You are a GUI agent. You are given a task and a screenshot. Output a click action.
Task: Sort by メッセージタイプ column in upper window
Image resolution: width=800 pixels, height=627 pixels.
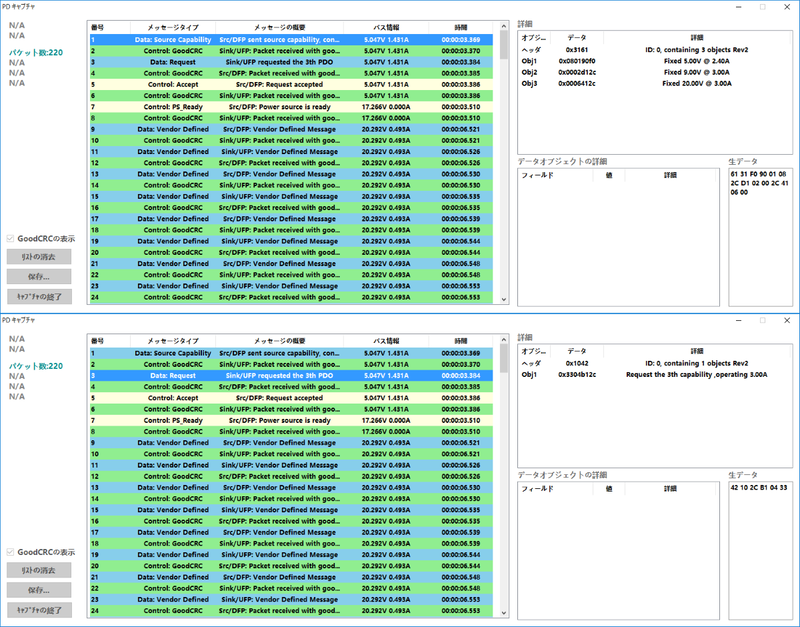pyautogui.click(x=173, y=28)
